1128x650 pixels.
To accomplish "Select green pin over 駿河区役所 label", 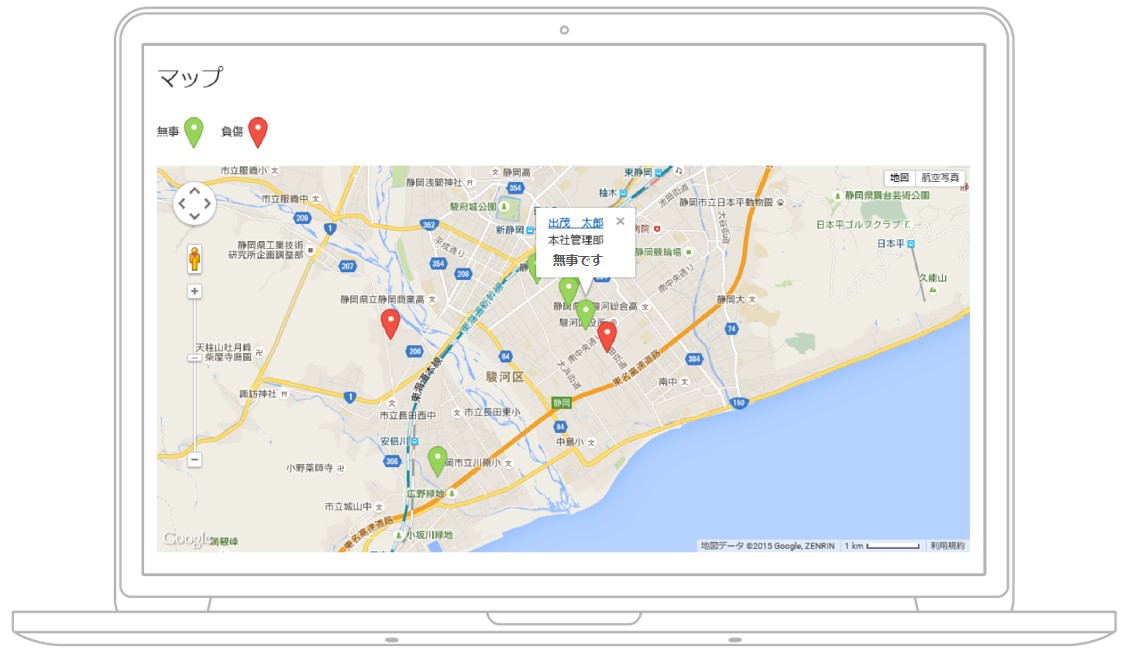I will pyautogui.click(x=586, y=315).
